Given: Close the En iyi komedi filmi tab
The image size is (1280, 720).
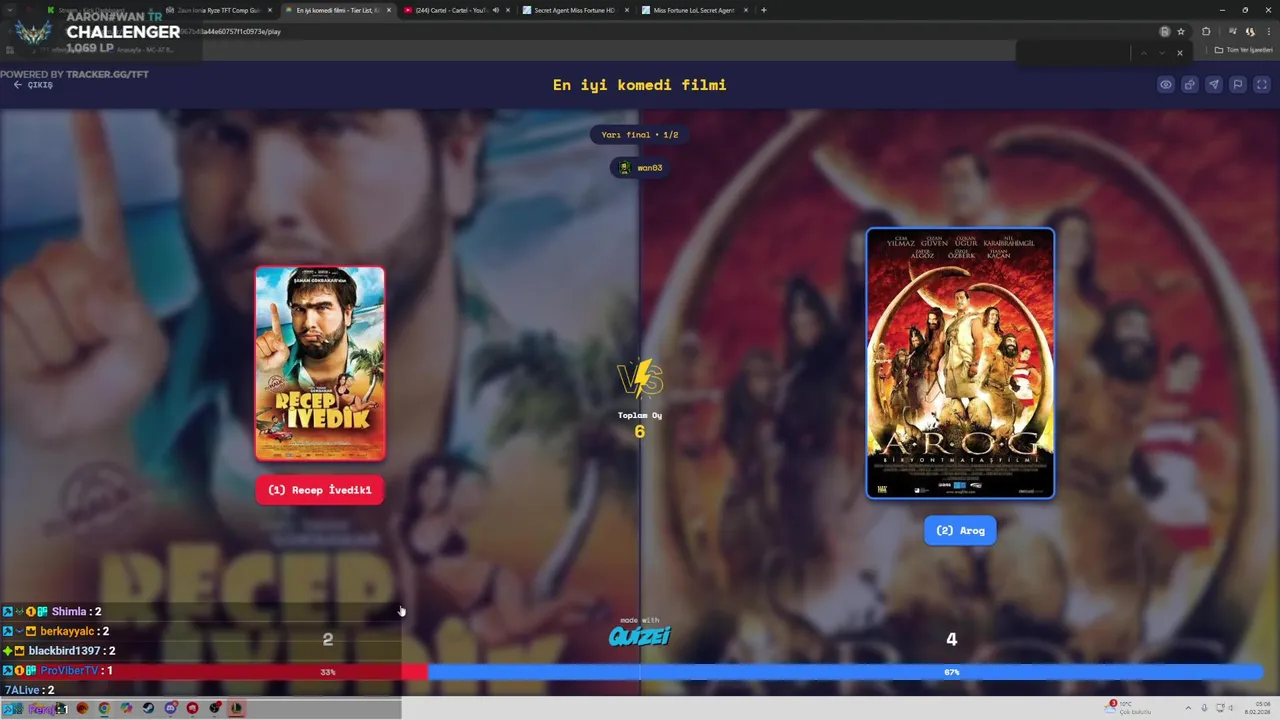Looking at the screenshot, I should [389, 10].
